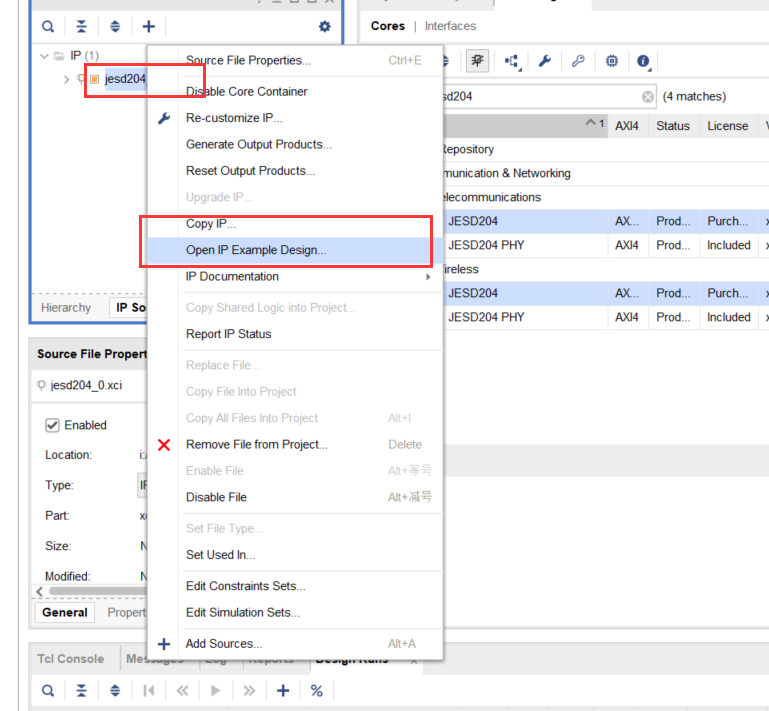Click the plus icon to add sources
This screenshot has height=711, width=769.
pyautogui.click(x=149, y=26)
